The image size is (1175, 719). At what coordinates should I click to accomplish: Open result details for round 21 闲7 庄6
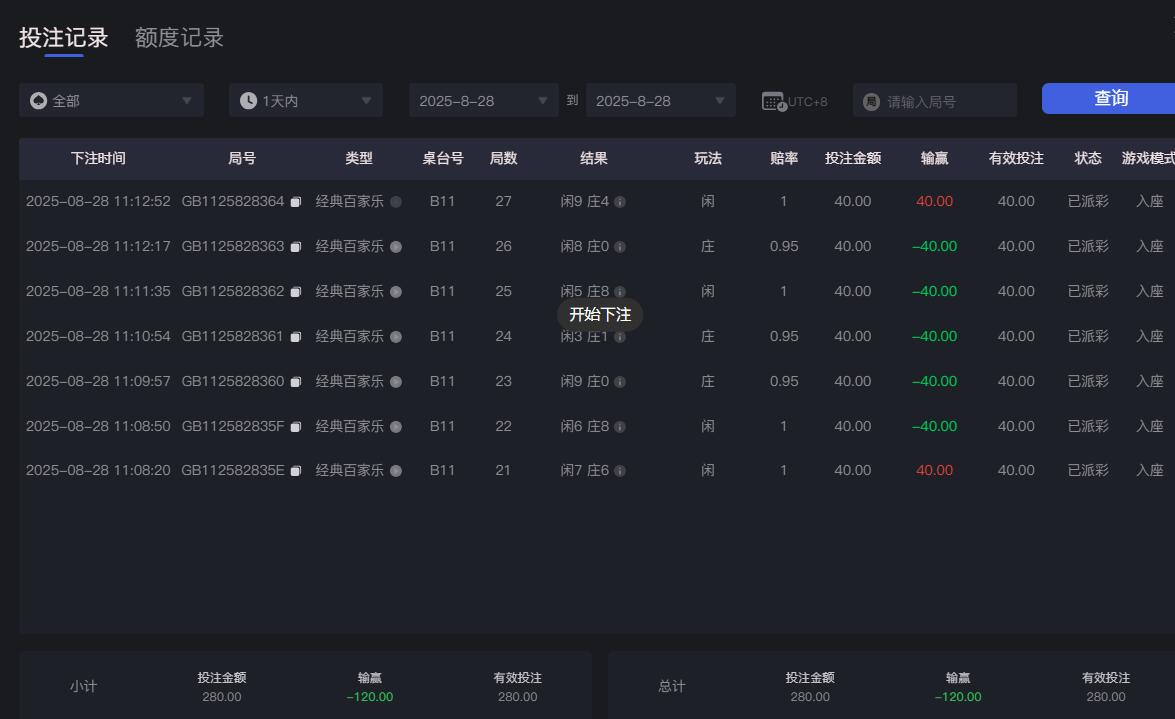pos(621,470)
